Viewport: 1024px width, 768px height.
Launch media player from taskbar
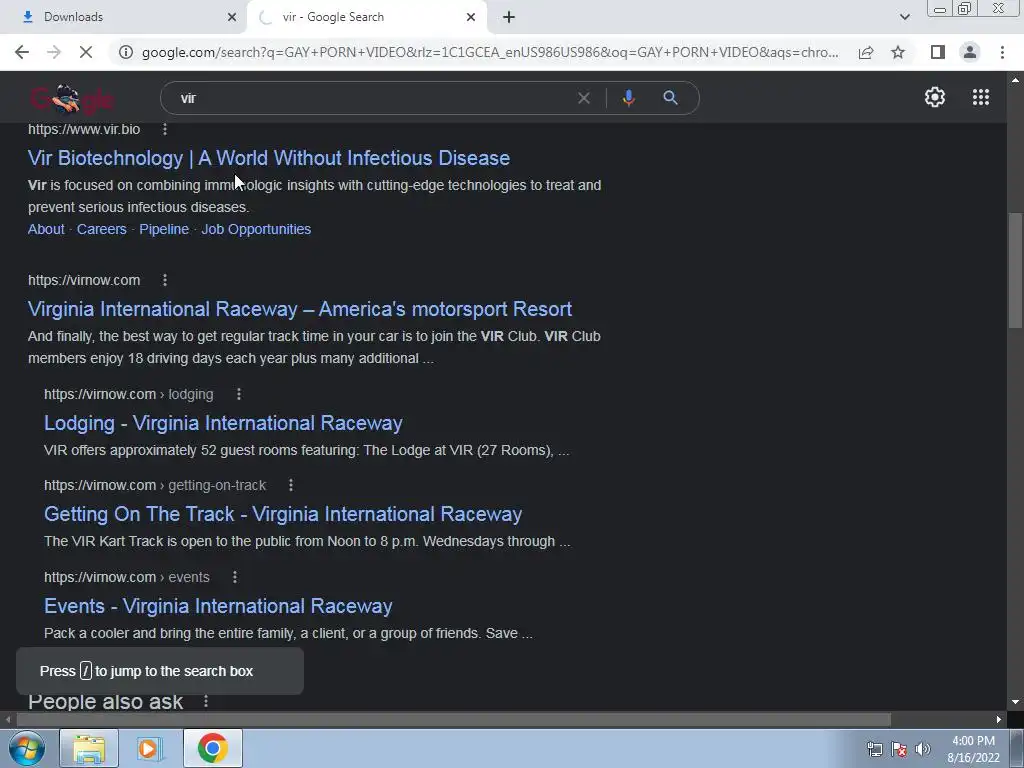[x=150, y=748]
